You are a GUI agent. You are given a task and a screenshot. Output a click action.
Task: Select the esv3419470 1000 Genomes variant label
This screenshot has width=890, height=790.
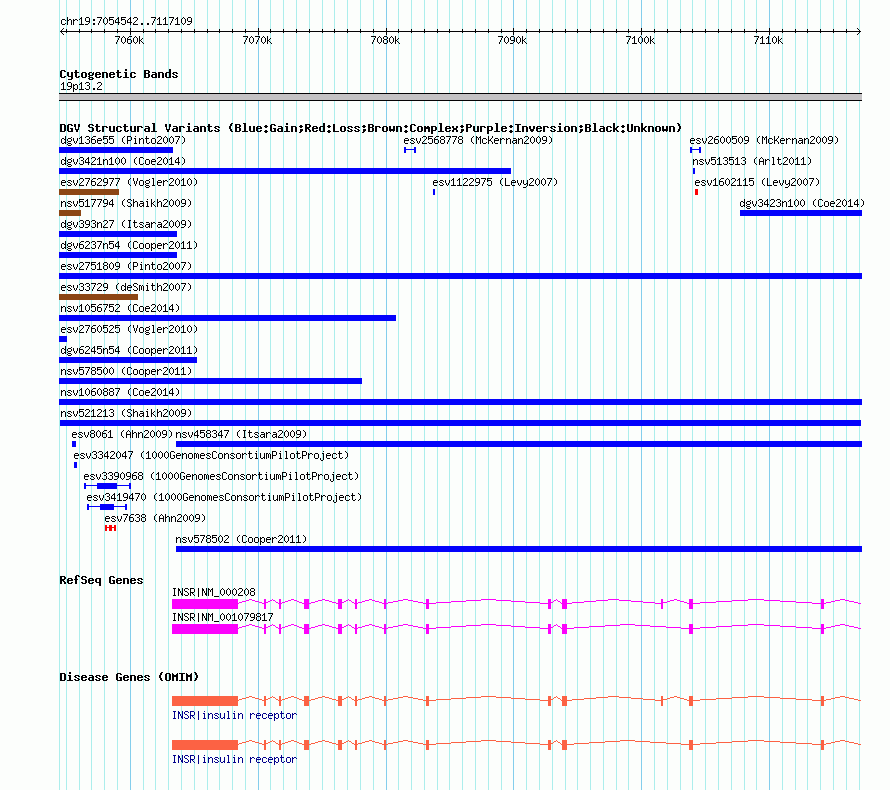[224, 497]
